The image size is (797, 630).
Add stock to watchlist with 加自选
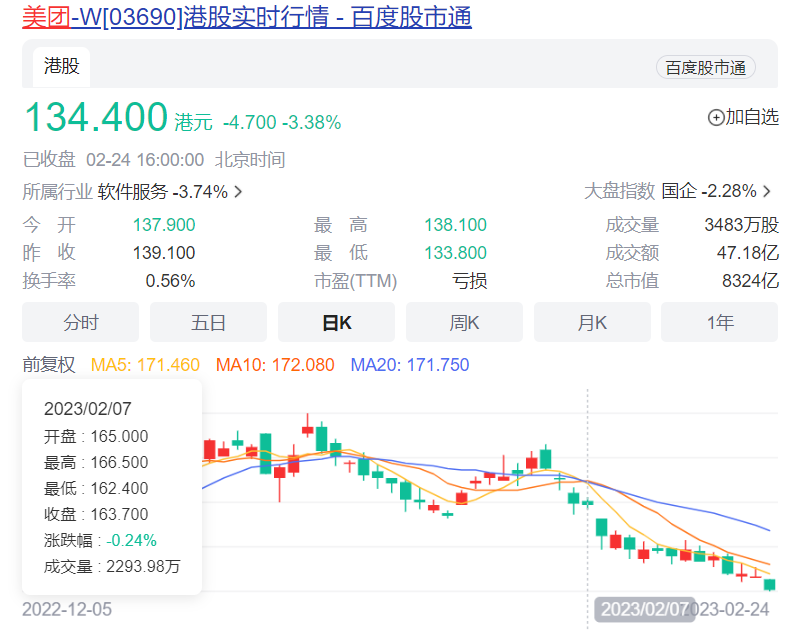[x=743, y=117]
